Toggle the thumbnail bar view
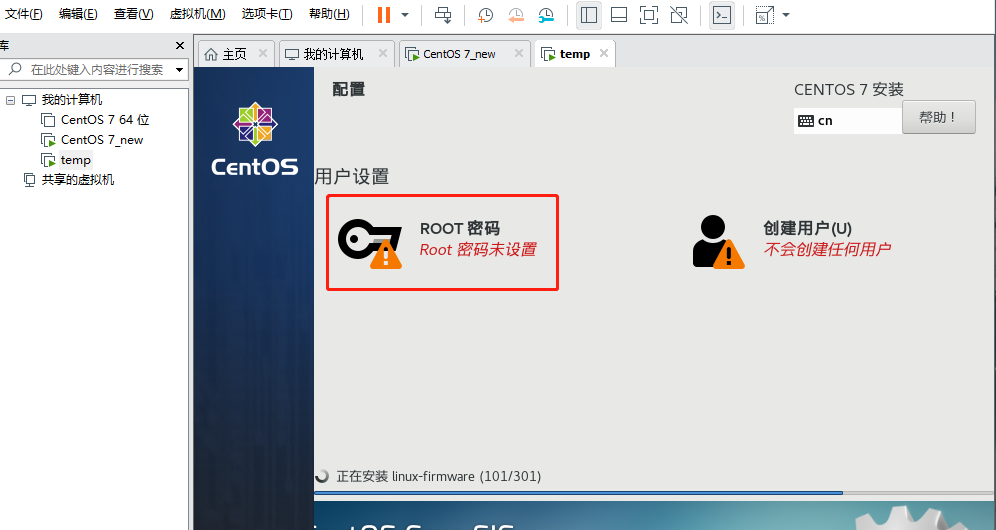This screenshot has height=530, width=996. 619,15
